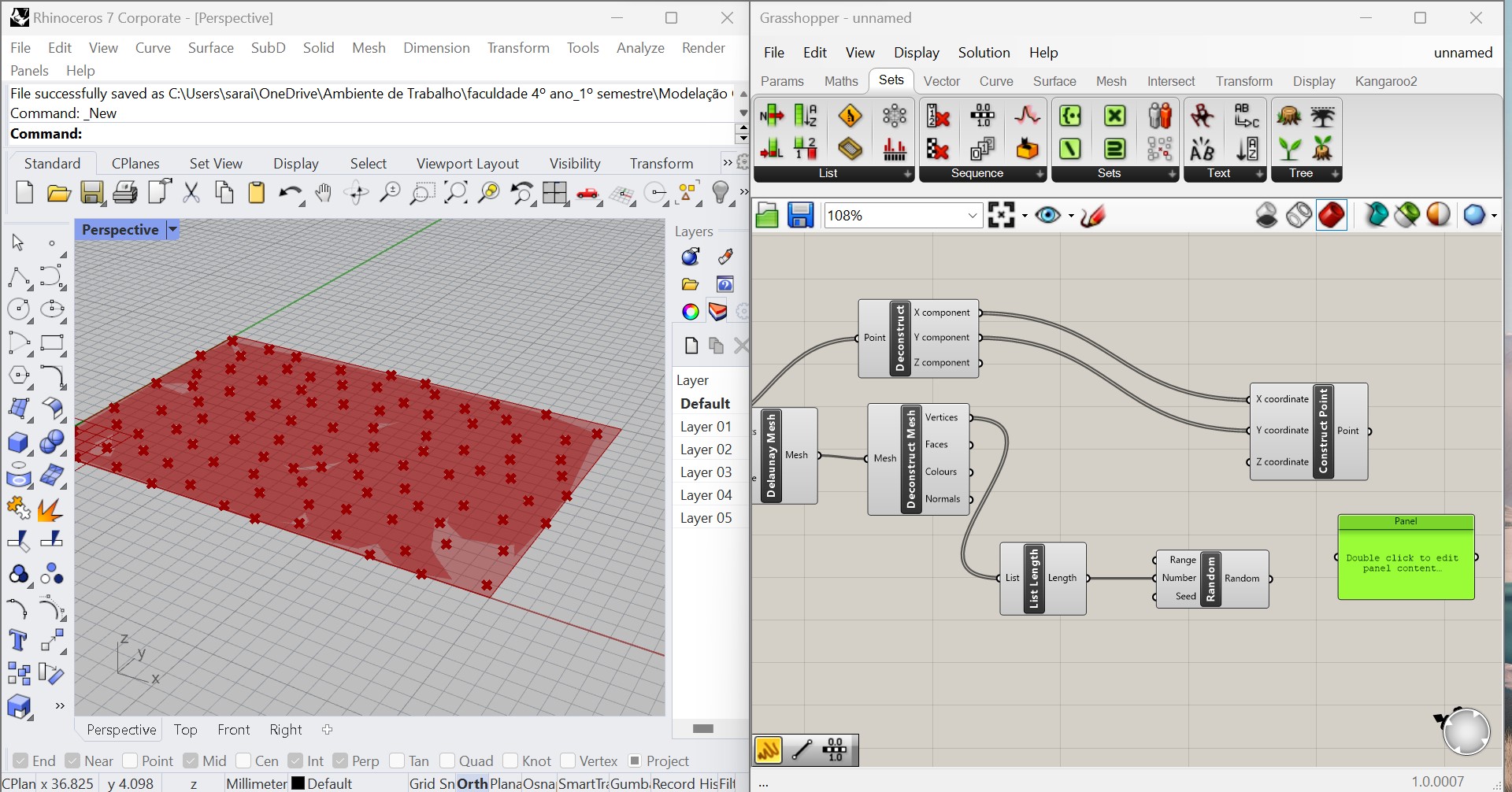Image resolution: width=1512 pixels, height=792 pixels.
Task: Switch to the Kangaroo2 tab
Action: 1386,81
